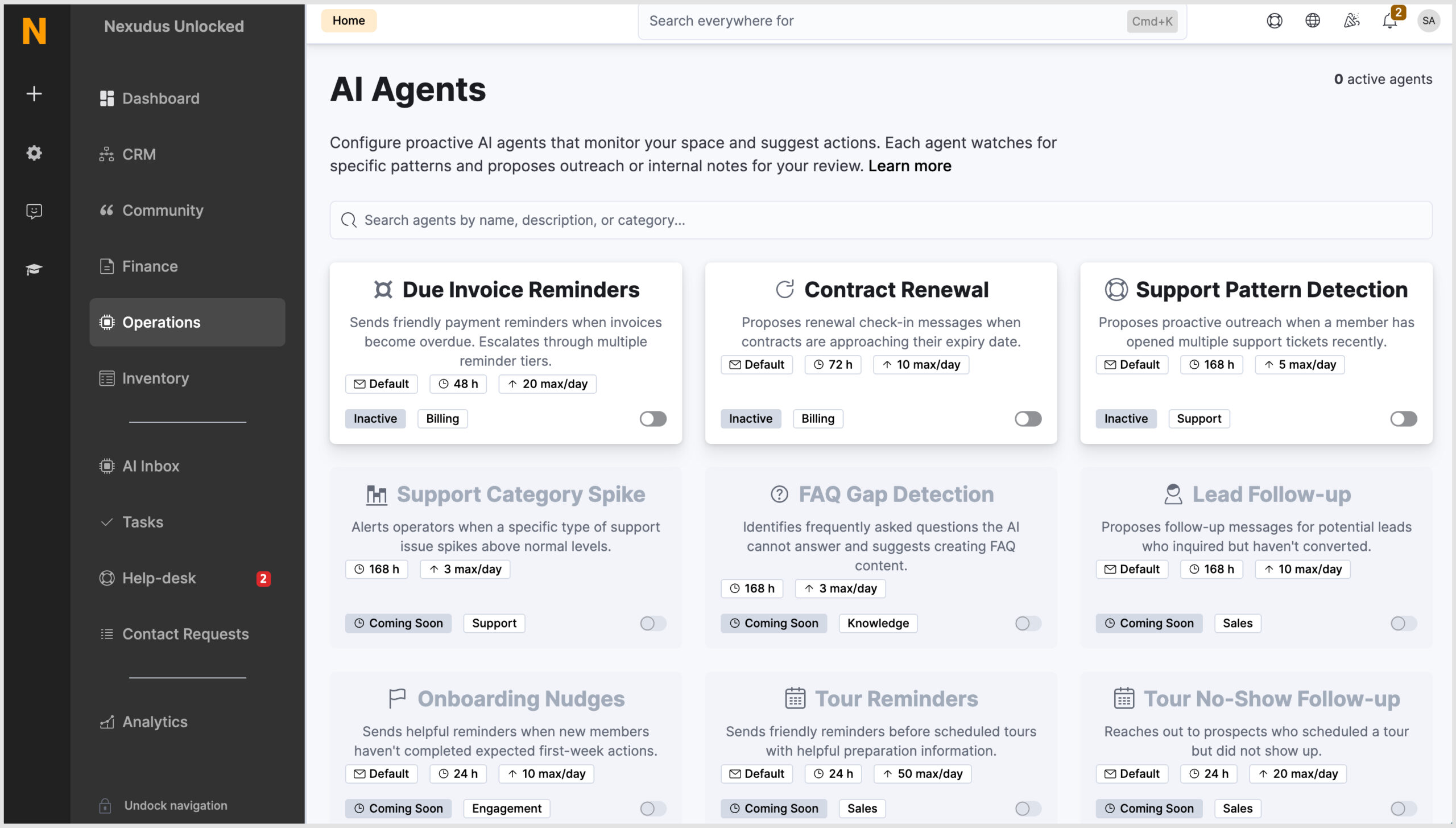Click the Lead Follow-up person icon

pyautogui.click(x=1173, y=494)
